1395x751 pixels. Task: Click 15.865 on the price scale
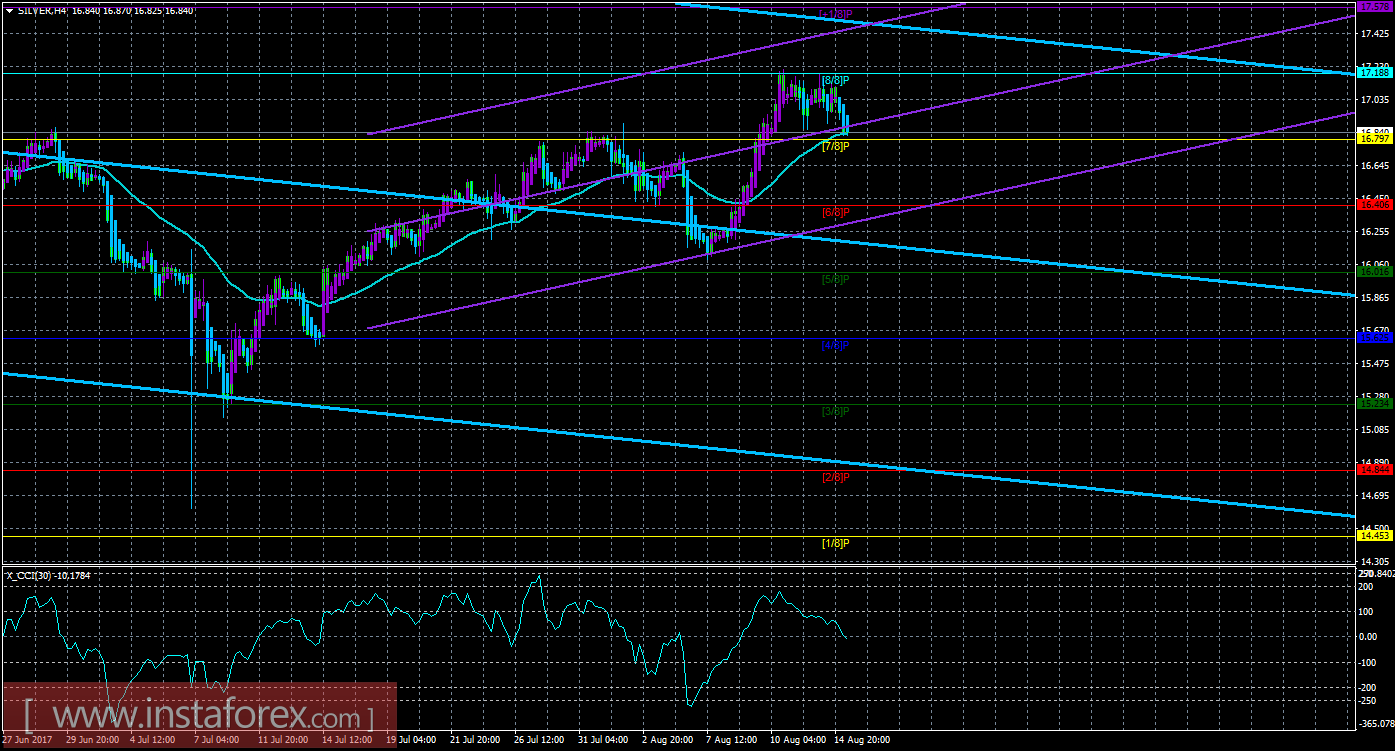coord(1374,298)
